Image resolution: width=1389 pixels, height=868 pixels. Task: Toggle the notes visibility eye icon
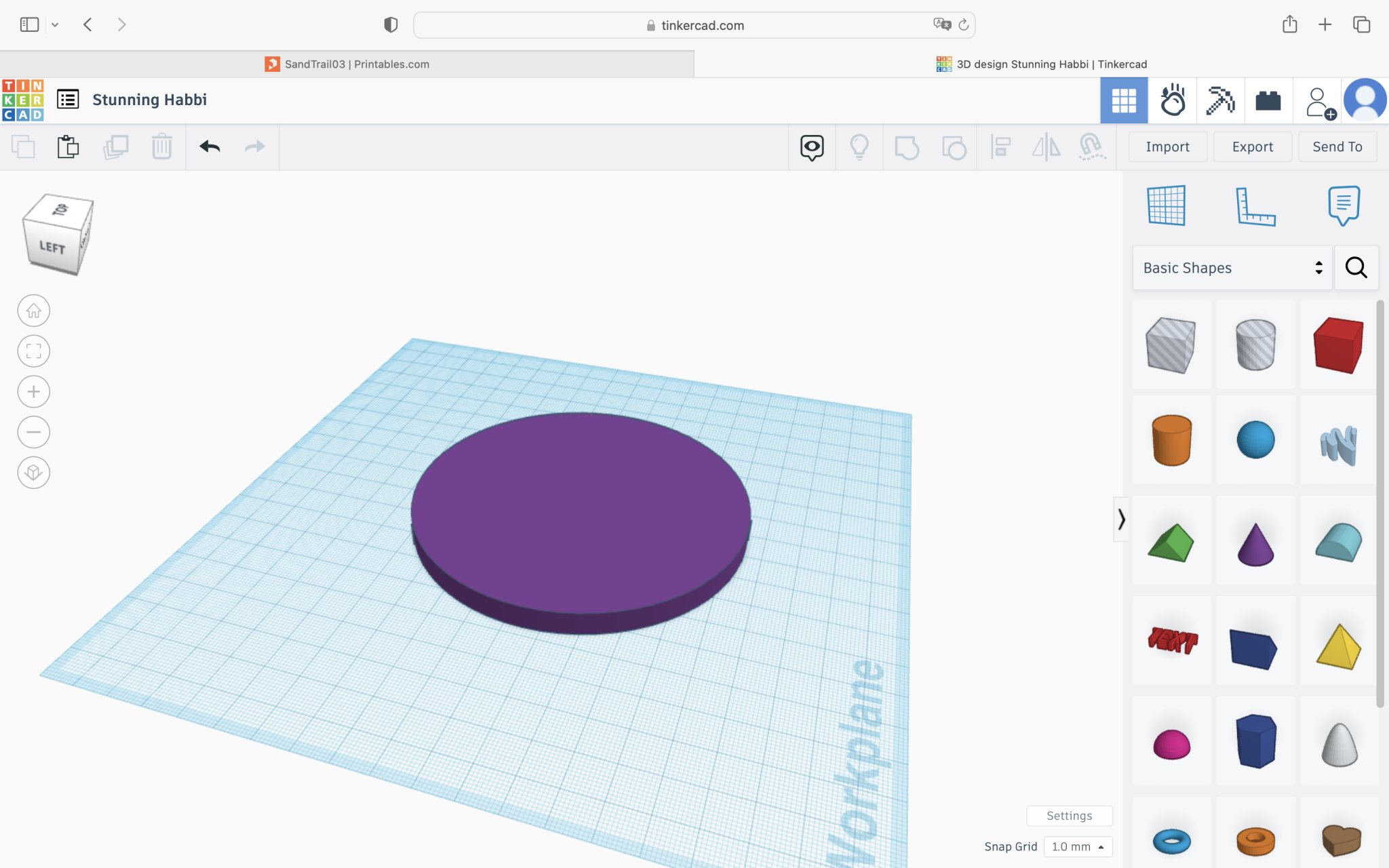pos(812,146)
